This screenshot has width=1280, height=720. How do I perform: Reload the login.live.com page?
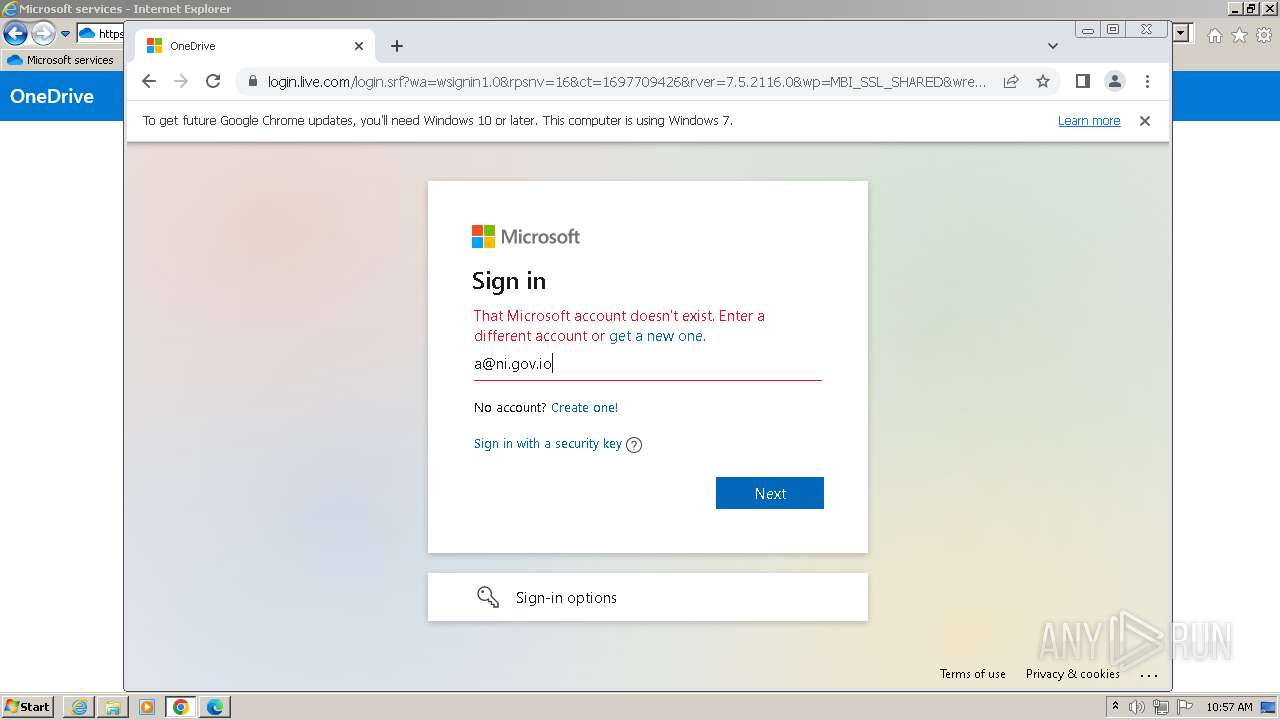tap(213, 81)
